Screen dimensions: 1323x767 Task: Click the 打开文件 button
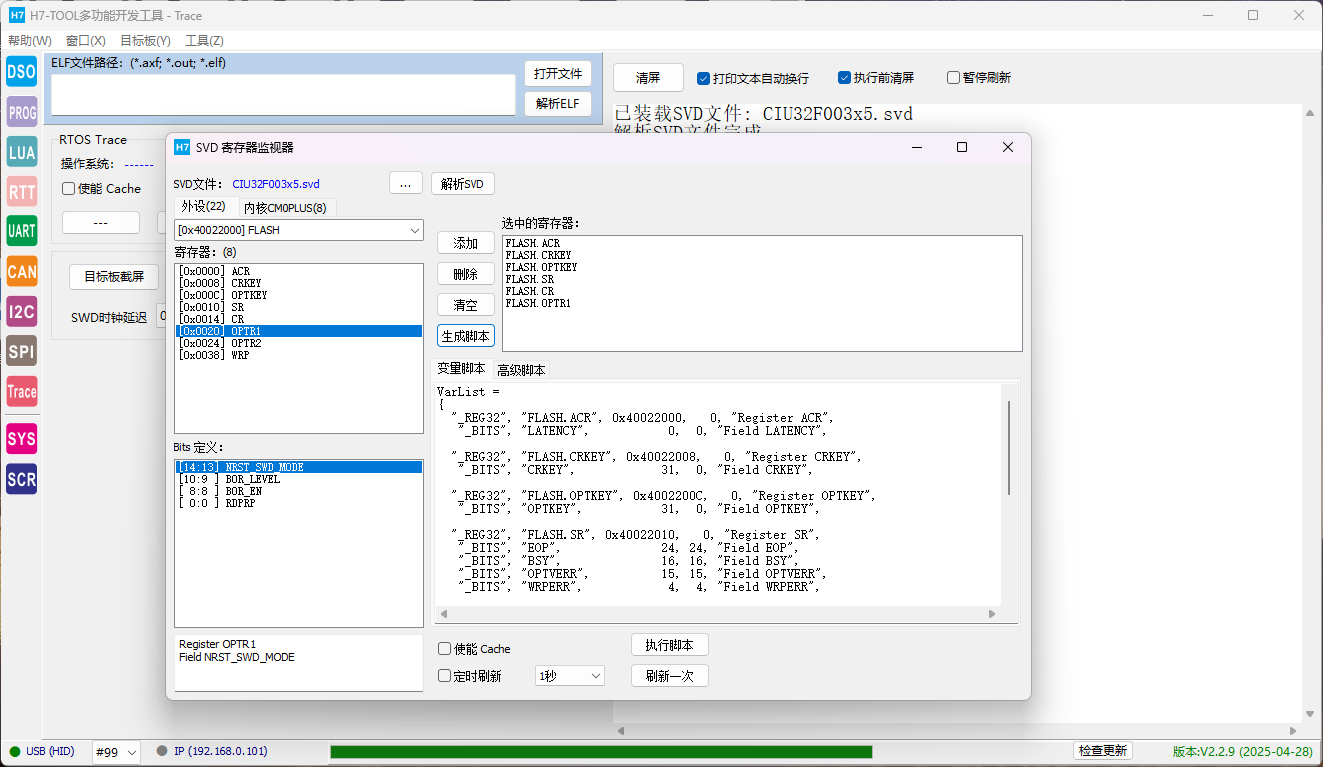point(558,74)
